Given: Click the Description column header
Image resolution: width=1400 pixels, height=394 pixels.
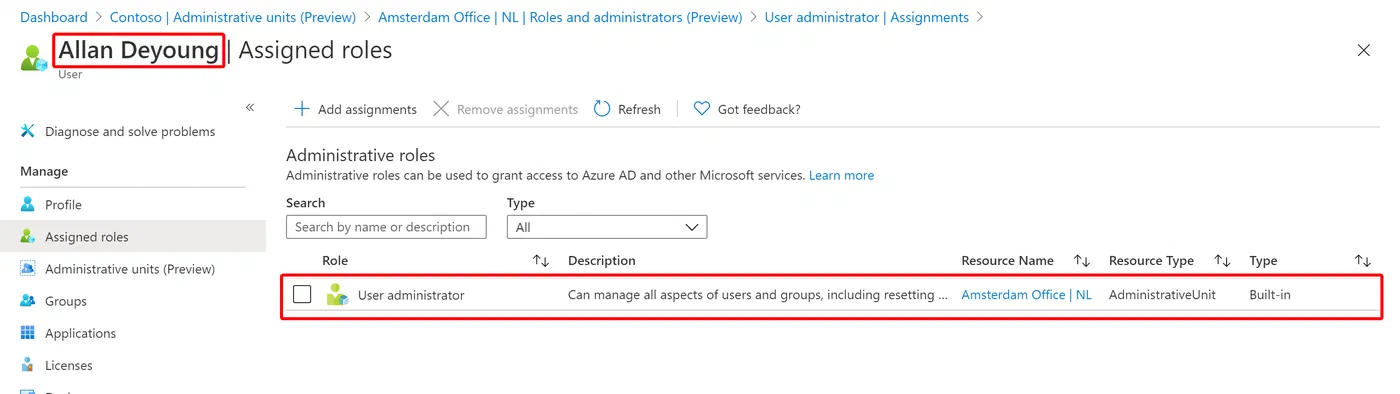Looking at the screenshot, I should (602, 260).
